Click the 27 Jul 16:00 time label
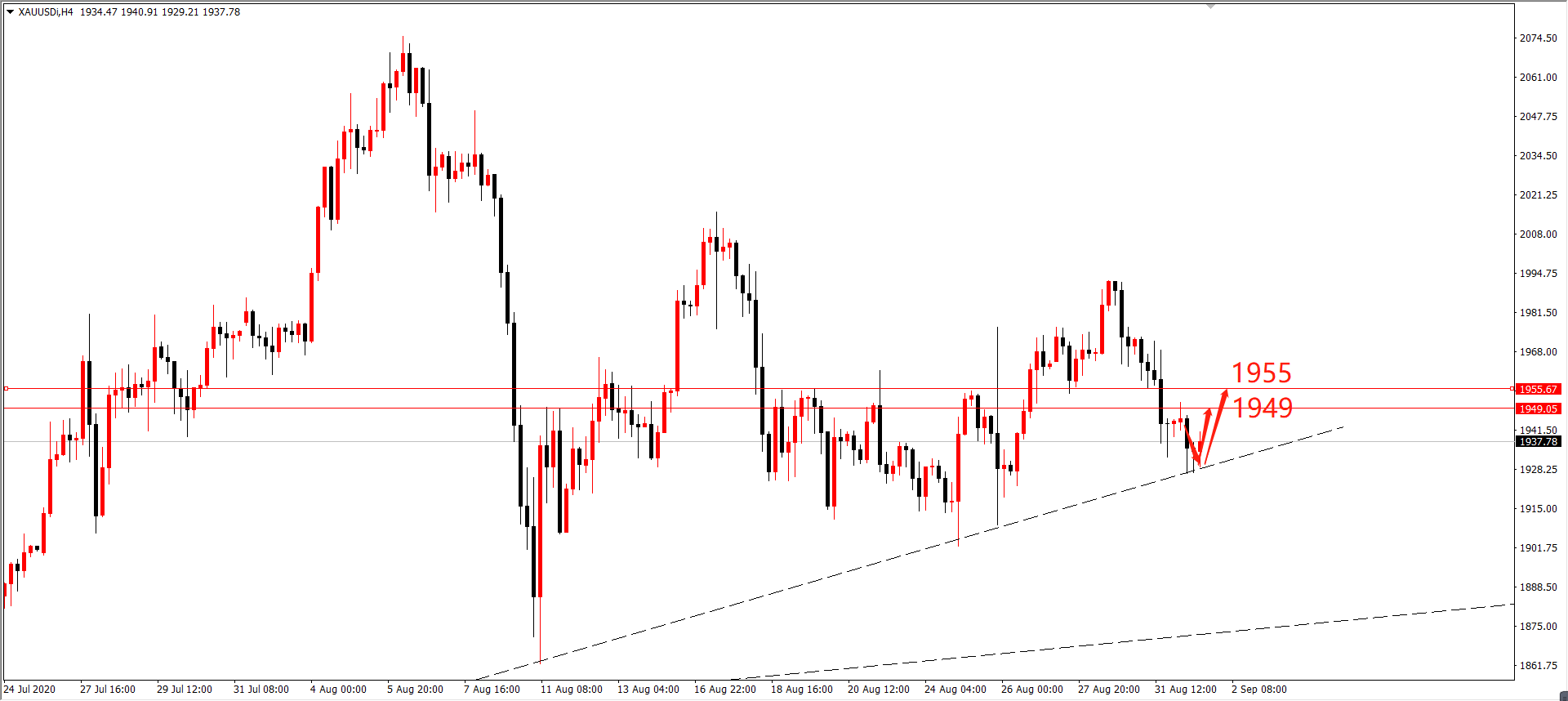Image resolution: width=1568 pixels, height=701 pixels. (108, 690)
